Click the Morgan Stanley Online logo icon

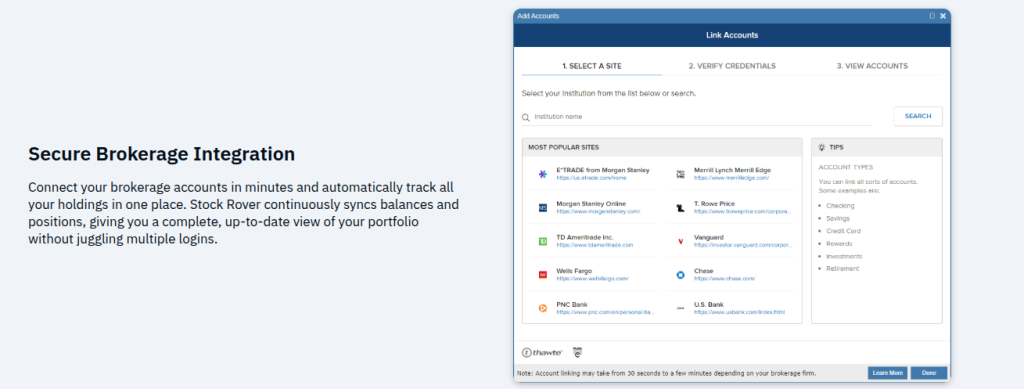(x=543, y=208)
